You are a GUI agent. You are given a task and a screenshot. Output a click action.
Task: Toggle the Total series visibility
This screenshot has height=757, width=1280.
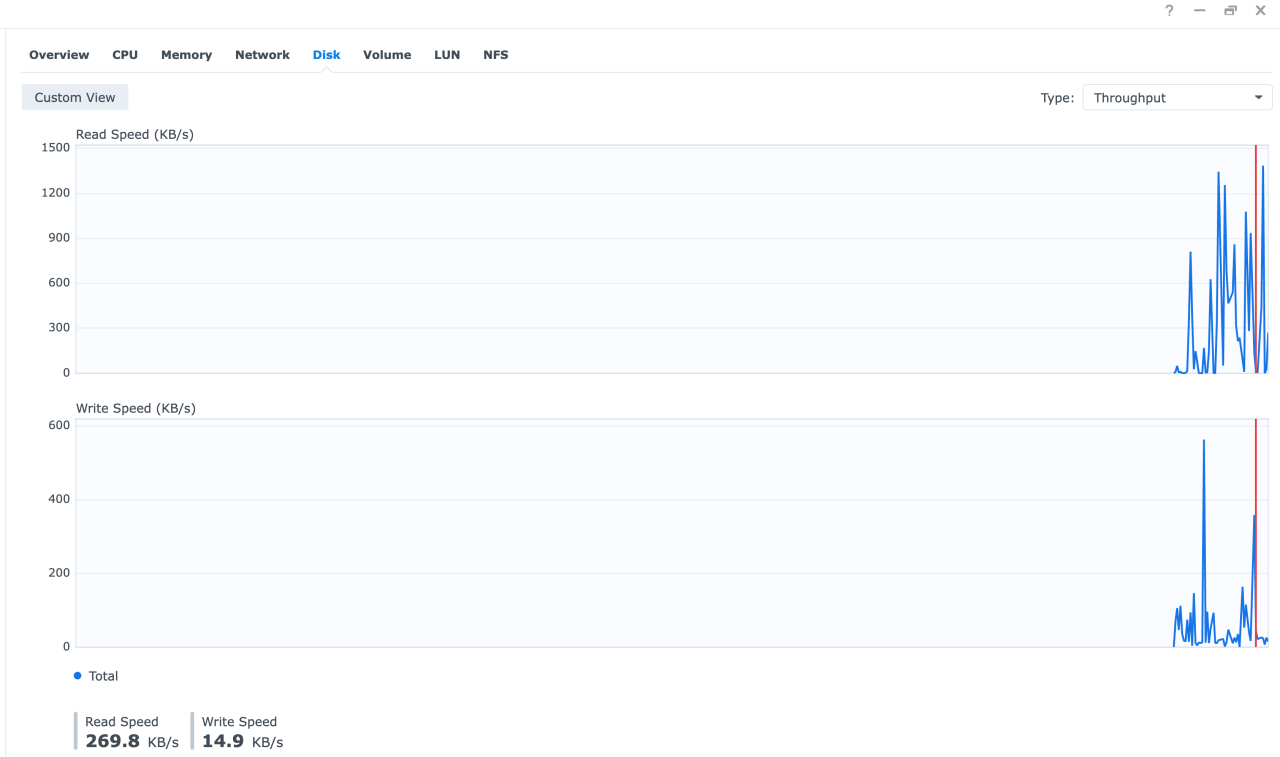96,676
